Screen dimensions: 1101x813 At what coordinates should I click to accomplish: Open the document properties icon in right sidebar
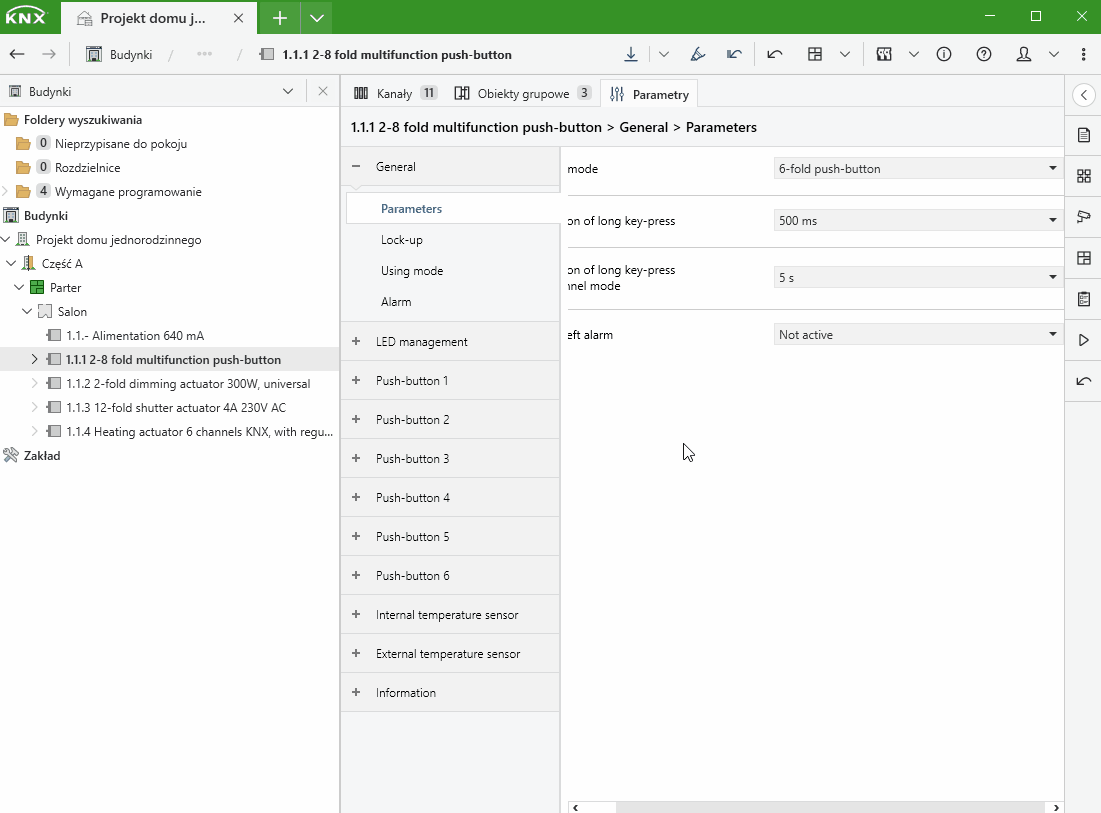[x=1083, y=135]
